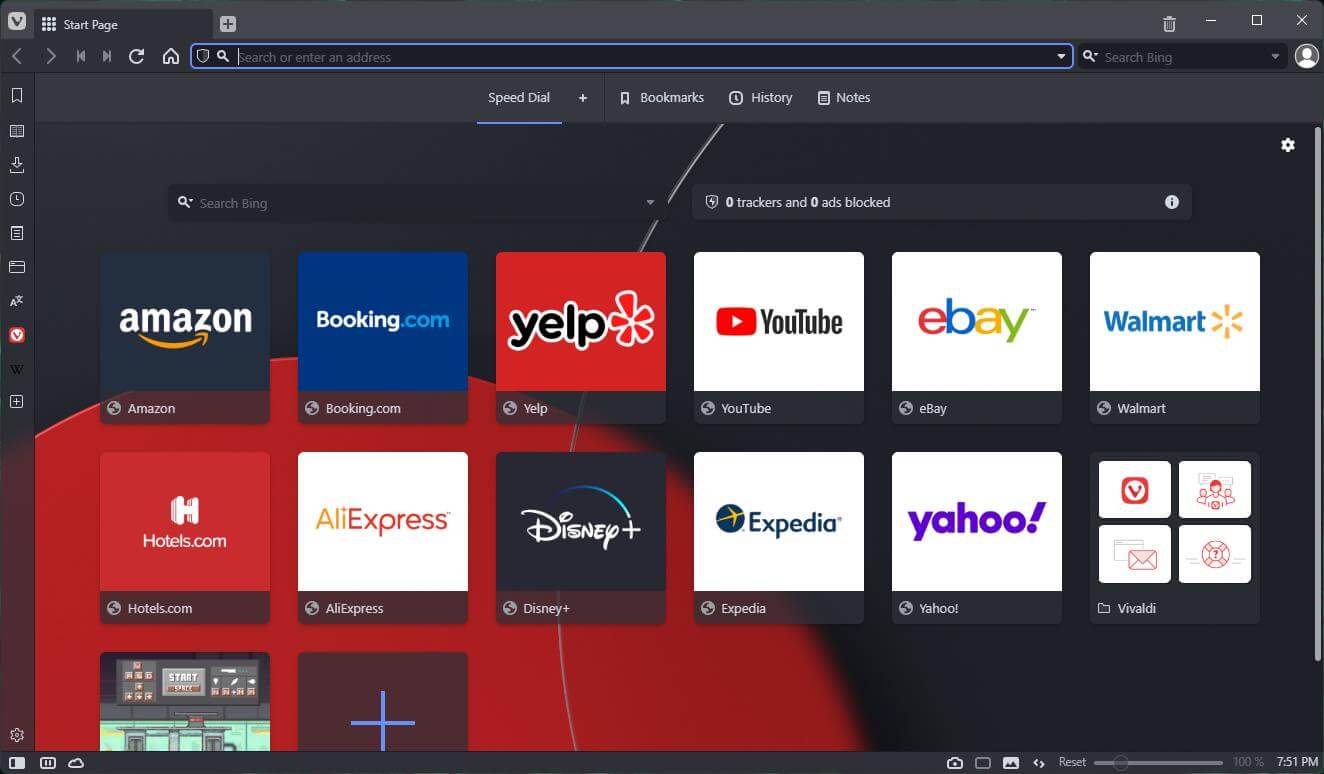Open sync cloud status icon
The image size is (1324, 774).
coord(76,763)
